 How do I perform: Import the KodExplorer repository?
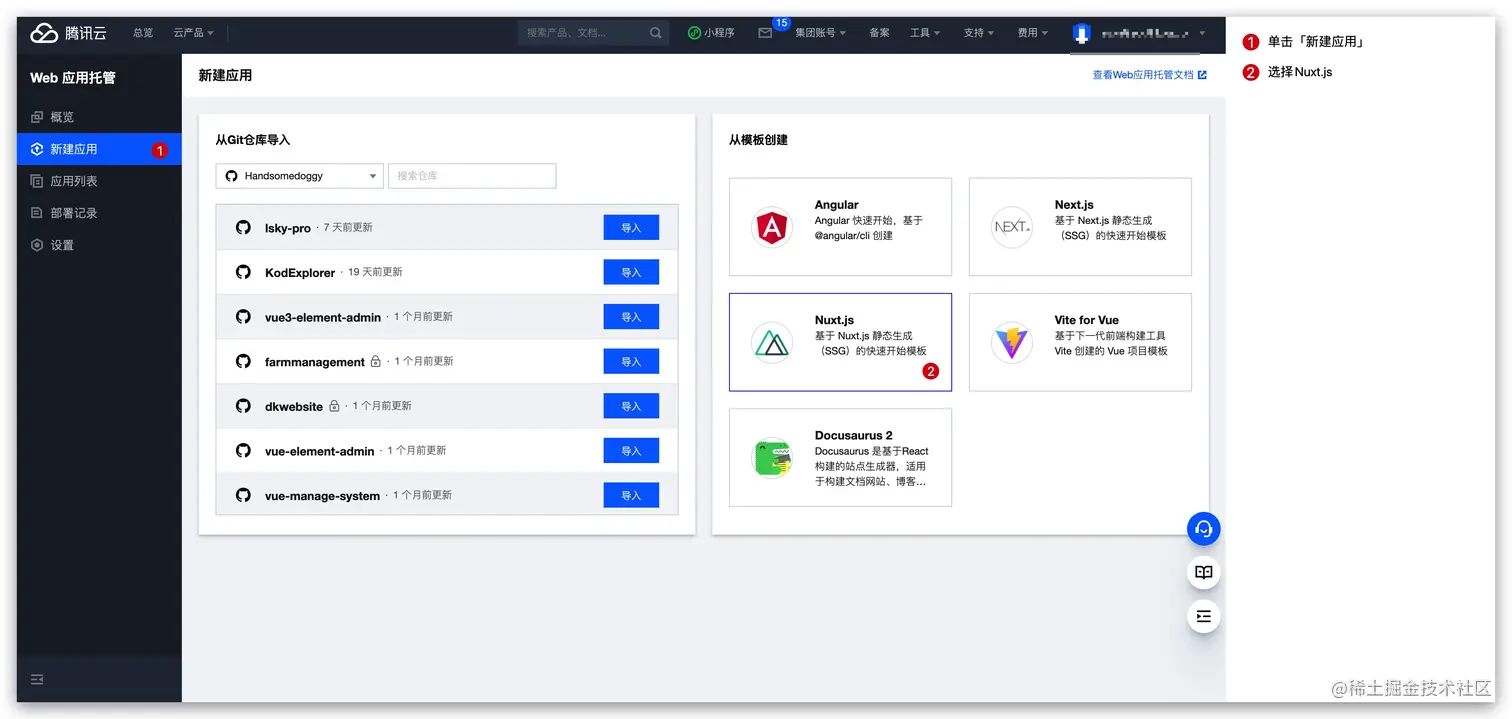[x=631, y=272]
